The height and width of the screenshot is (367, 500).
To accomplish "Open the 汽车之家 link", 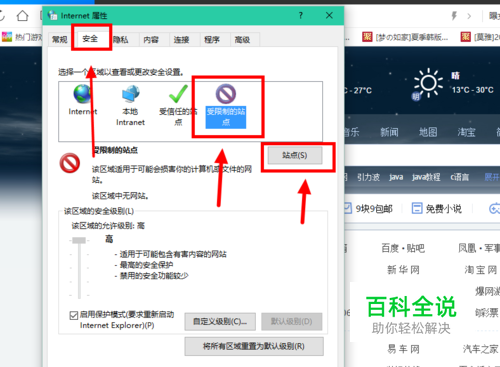I will 480,349.
